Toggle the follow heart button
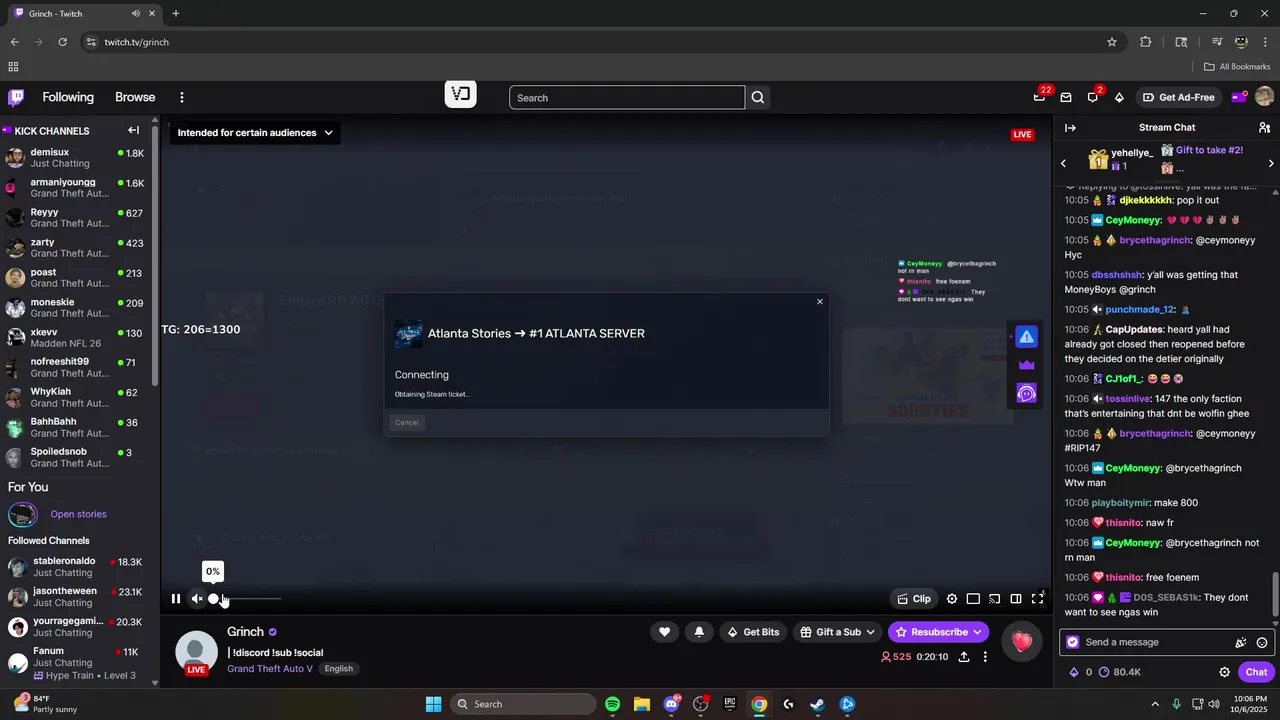 [664, 632]
